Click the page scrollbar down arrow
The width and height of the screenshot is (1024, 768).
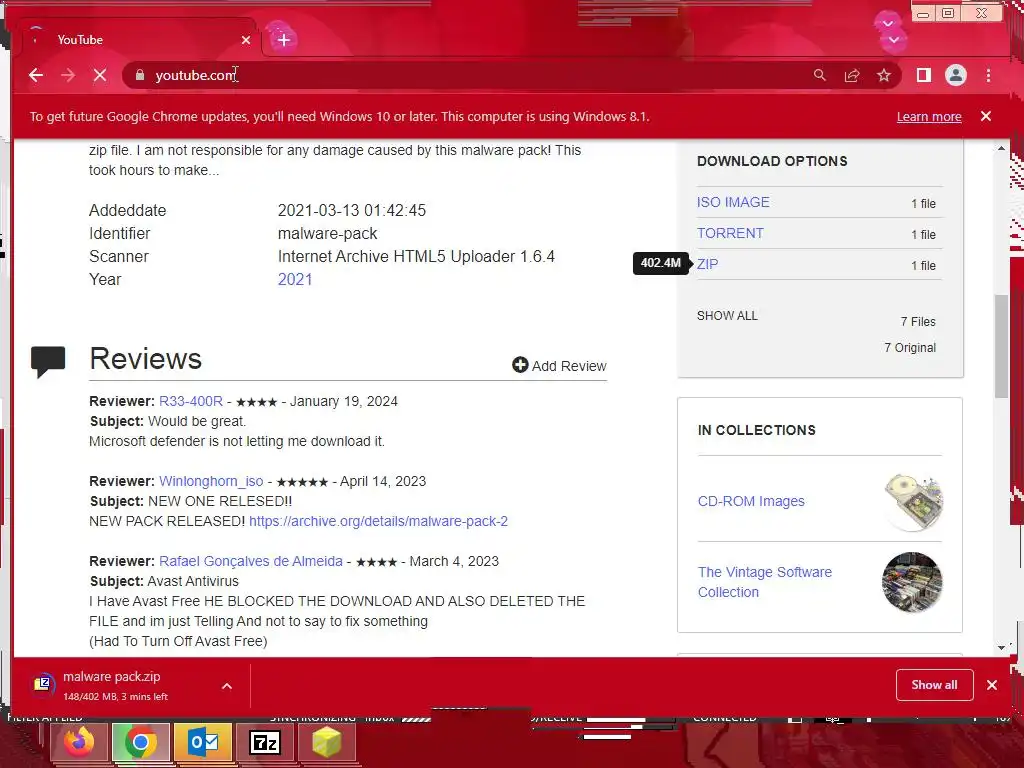(1001, 647)
